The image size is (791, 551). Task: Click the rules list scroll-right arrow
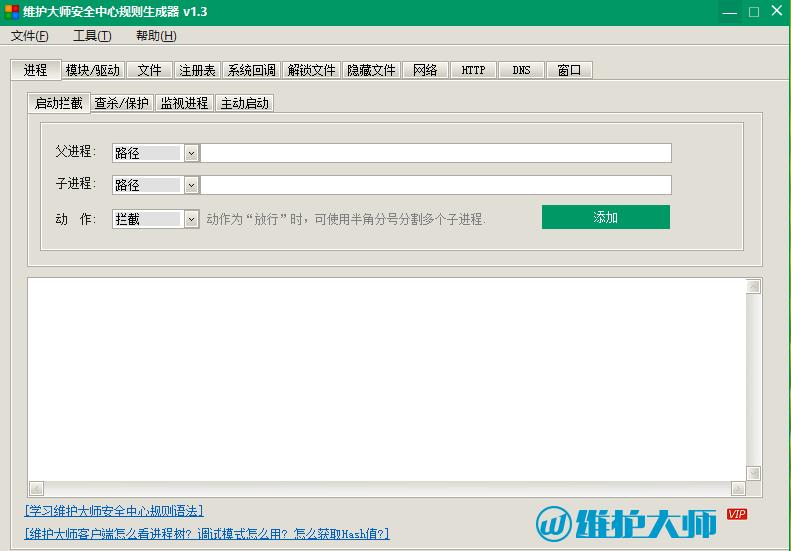tap(738, 488)
